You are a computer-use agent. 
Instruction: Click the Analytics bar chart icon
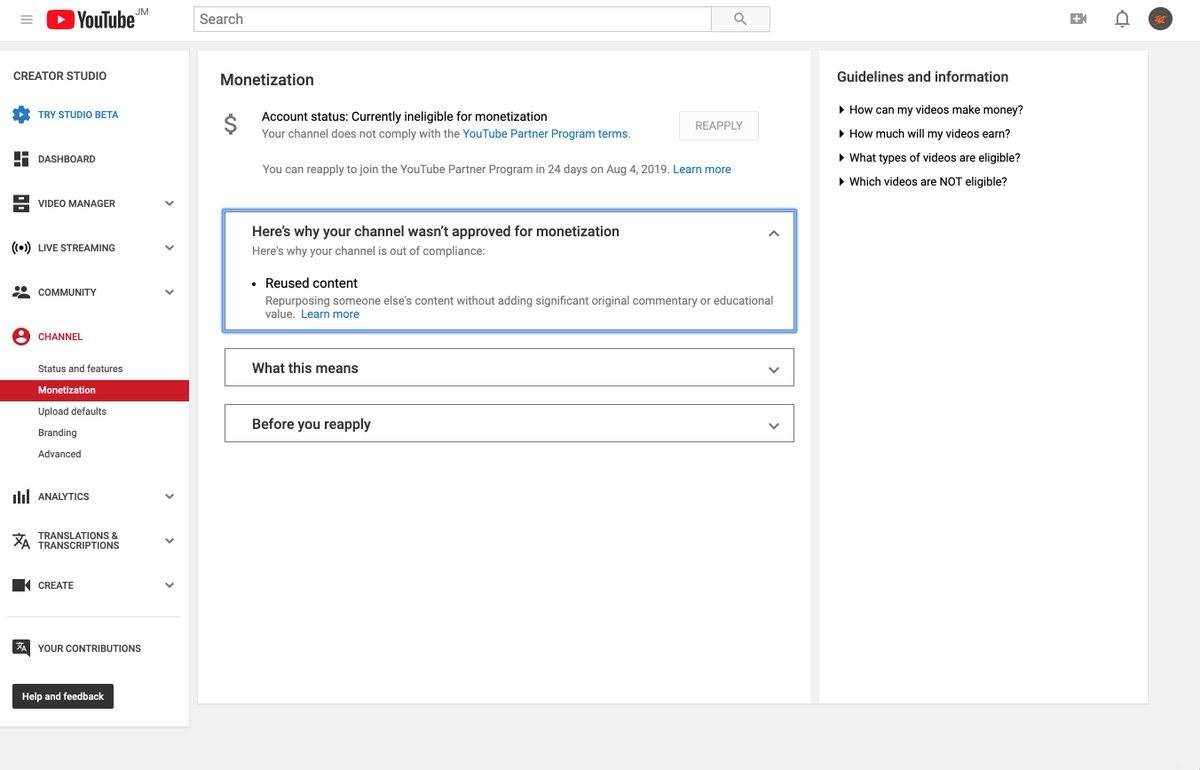[x=21, y=497]
